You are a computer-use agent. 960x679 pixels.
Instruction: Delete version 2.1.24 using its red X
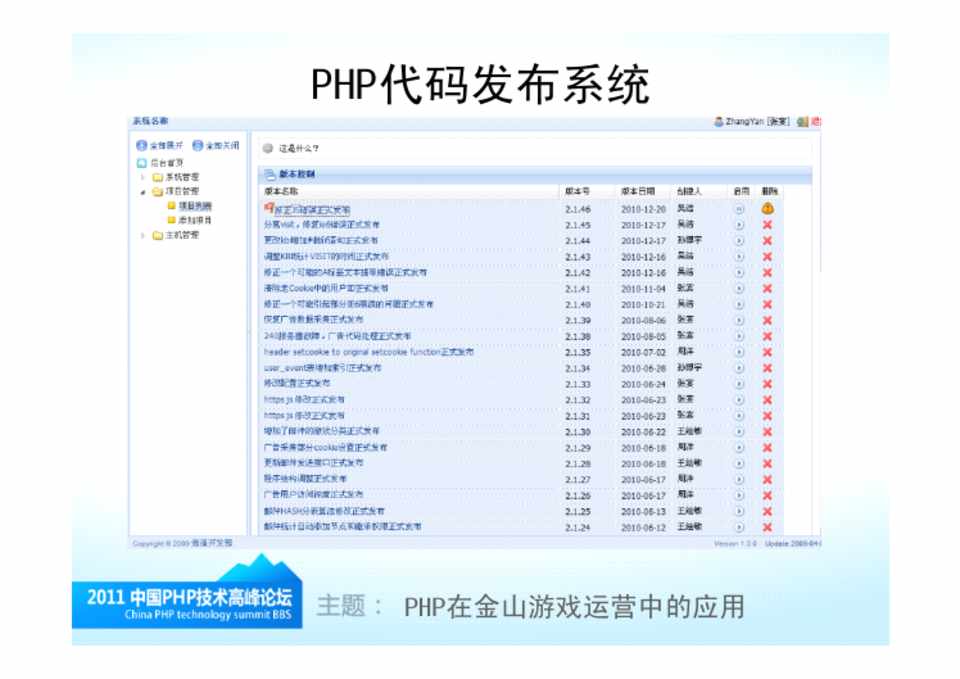767,527
